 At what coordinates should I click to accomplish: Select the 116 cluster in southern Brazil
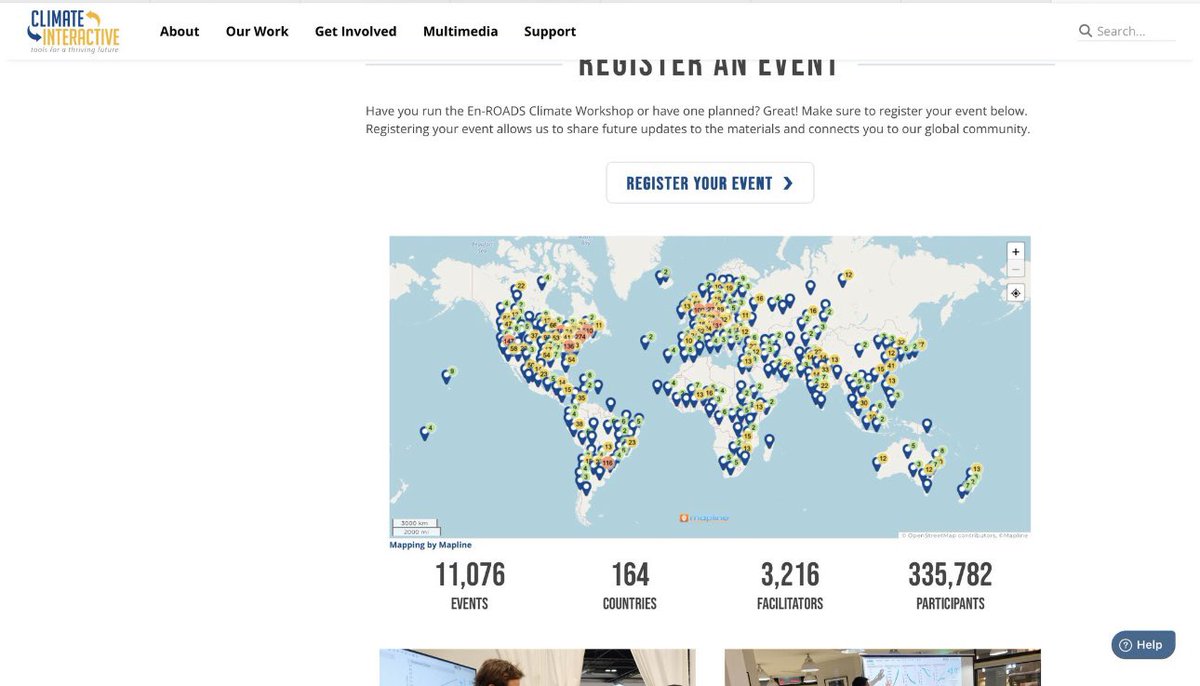click(x=607, y=463)
